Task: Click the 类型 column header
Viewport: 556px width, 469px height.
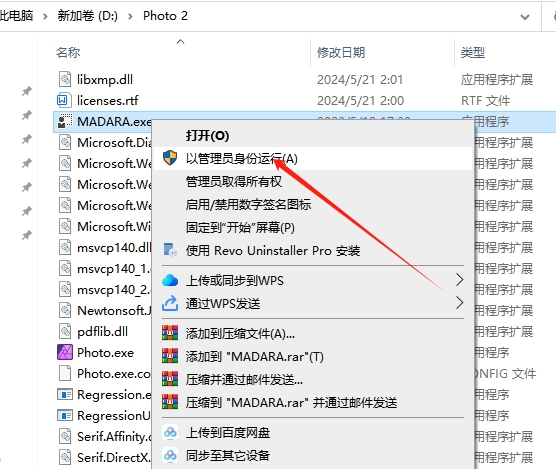Action: (x=473, y=52)
